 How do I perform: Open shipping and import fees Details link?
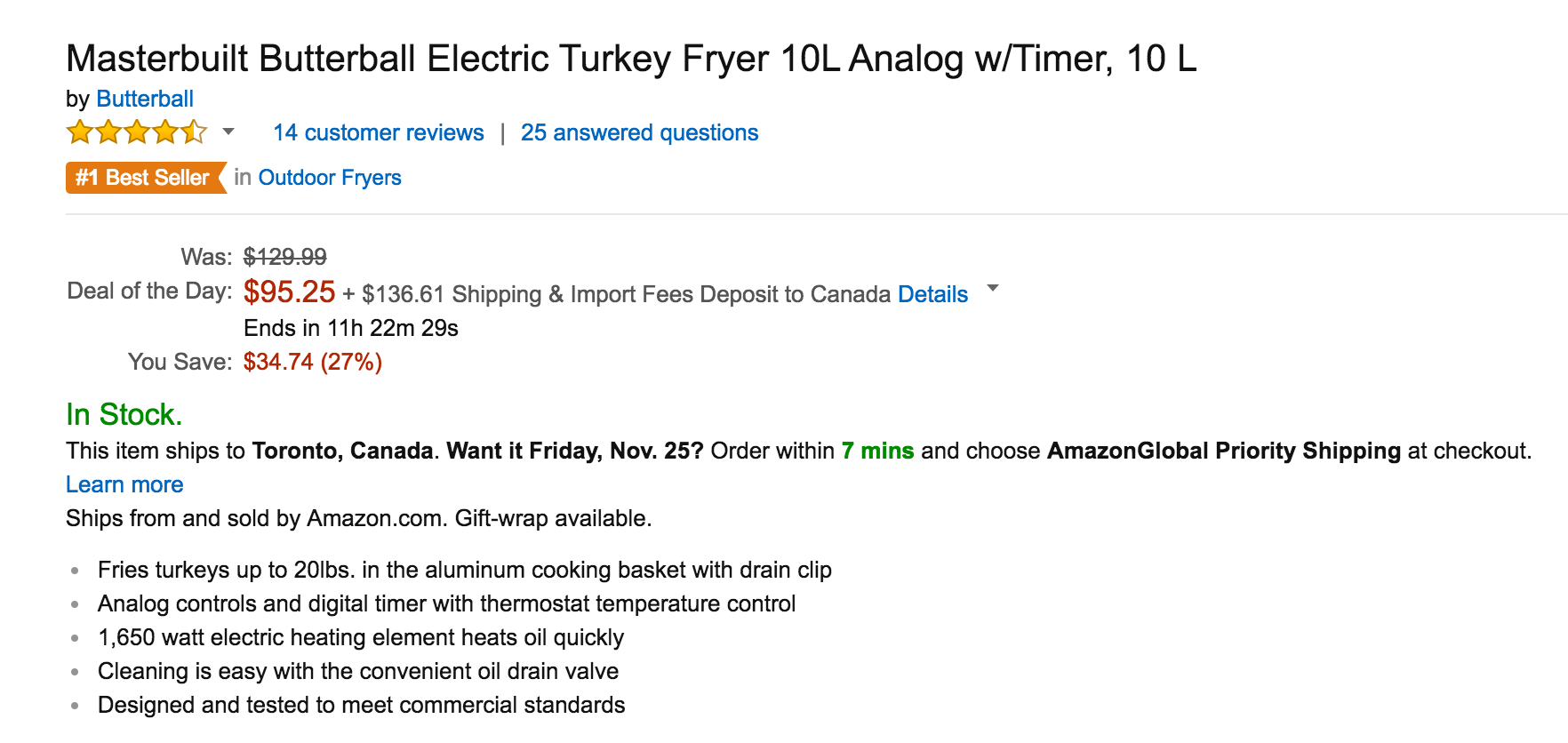(x=932, y=294)
